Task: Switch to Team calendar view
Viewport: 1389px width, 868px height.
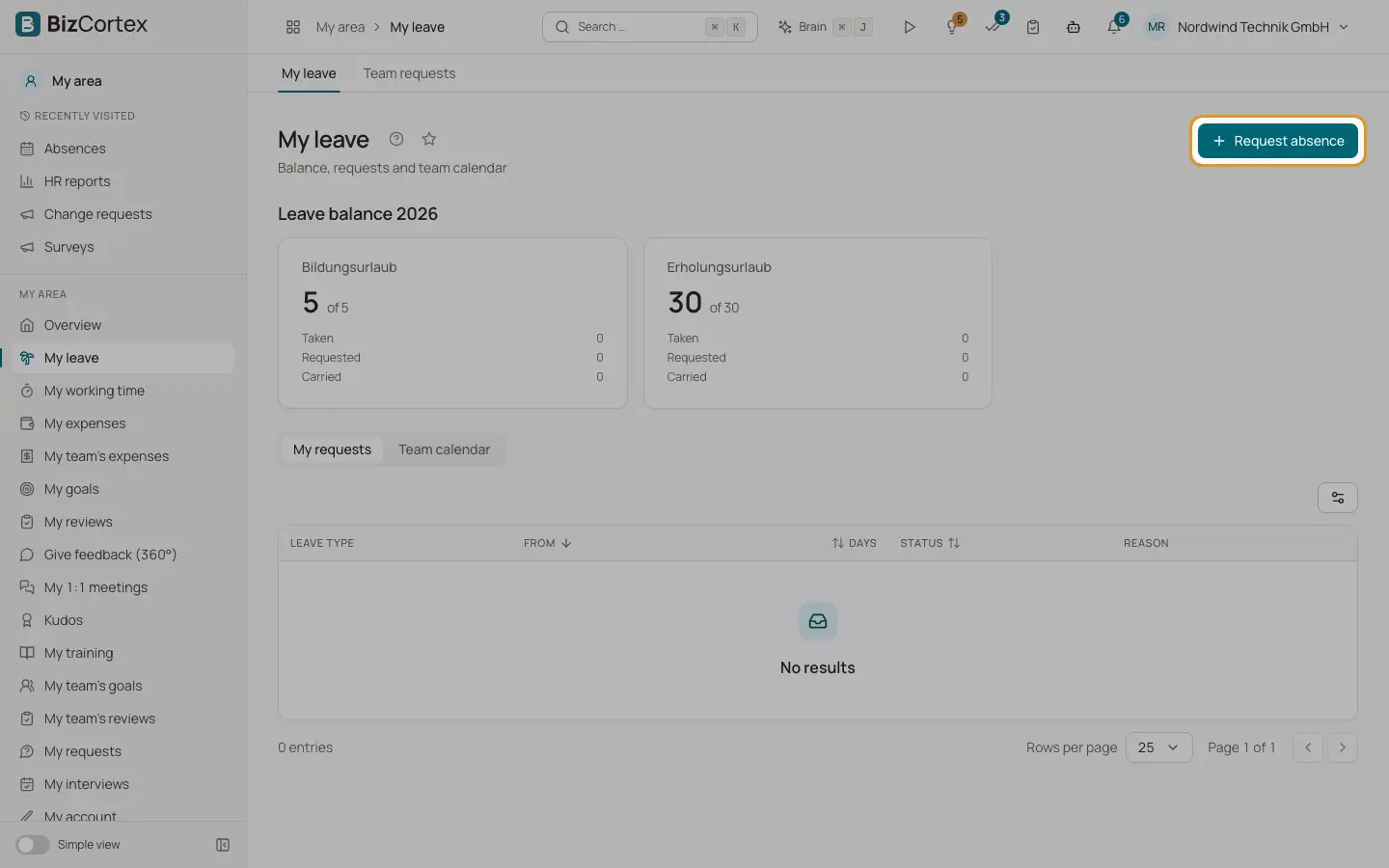Action: [x=444, y=449]
